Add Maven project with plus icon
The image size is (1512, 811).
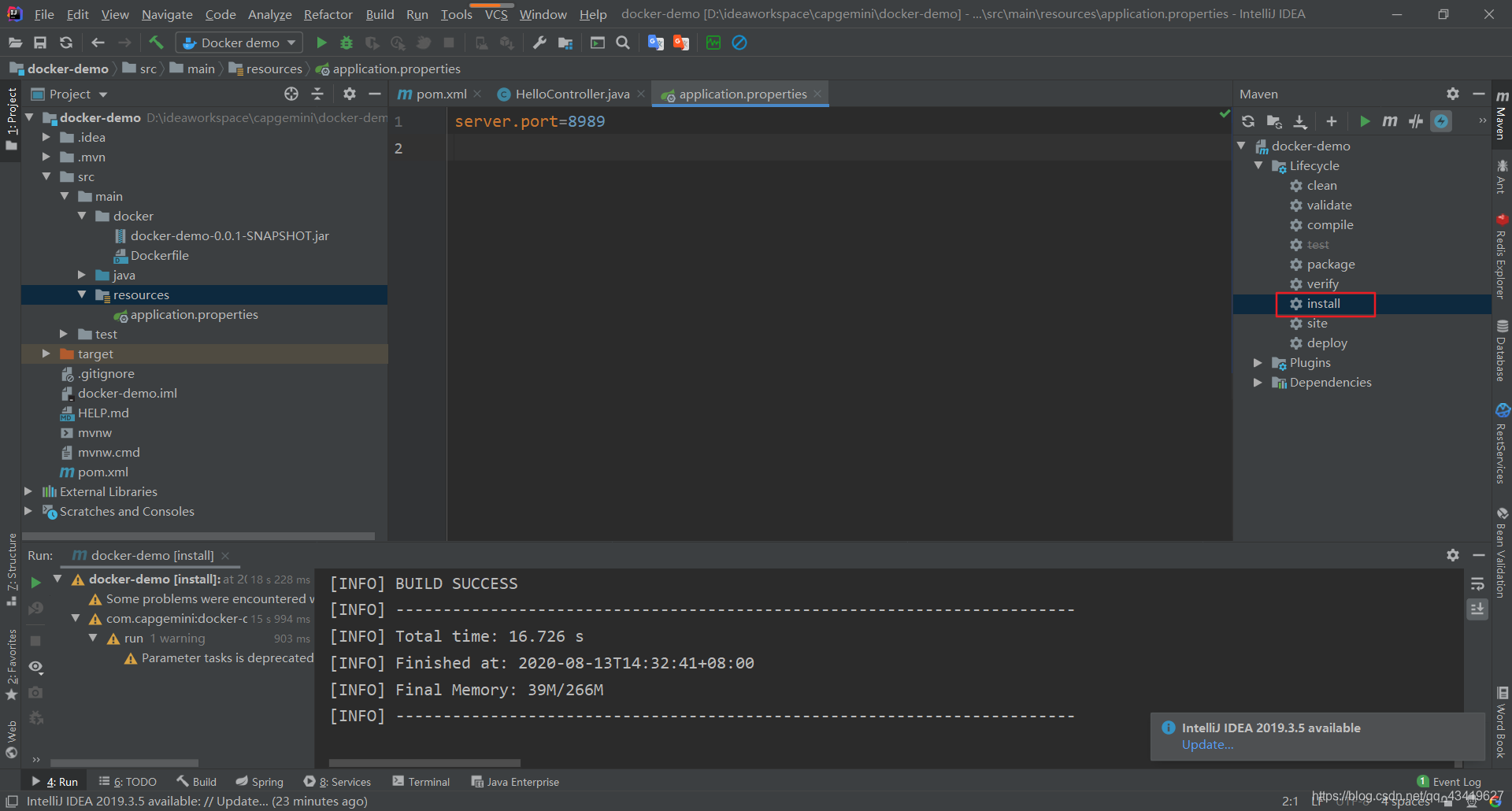(x=1332, y=121)
